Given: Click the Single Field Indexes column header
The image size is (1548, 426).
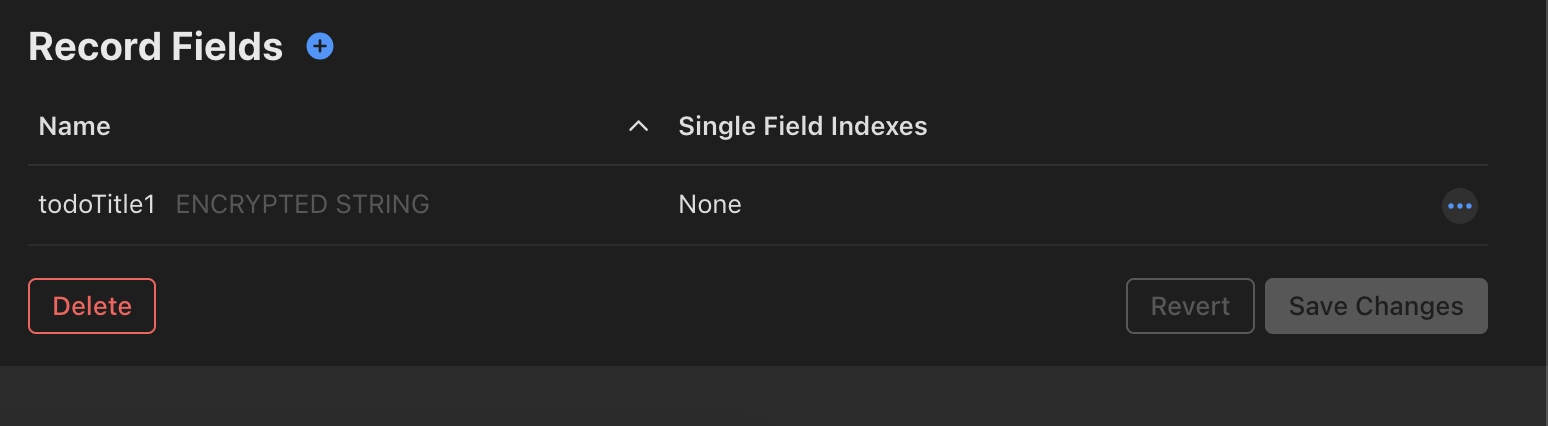Looking at the screenshot, I should pyautogui.click(x=802, y=126).
